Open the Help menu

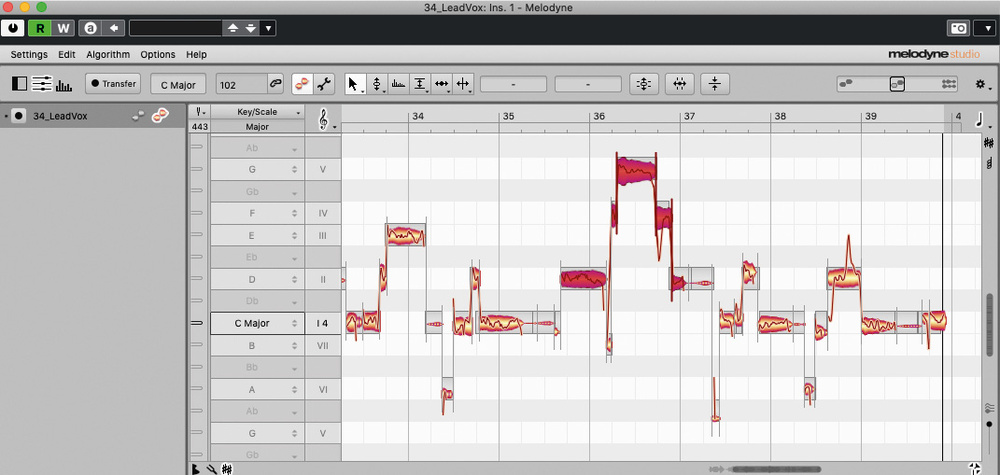click(196, 55)
